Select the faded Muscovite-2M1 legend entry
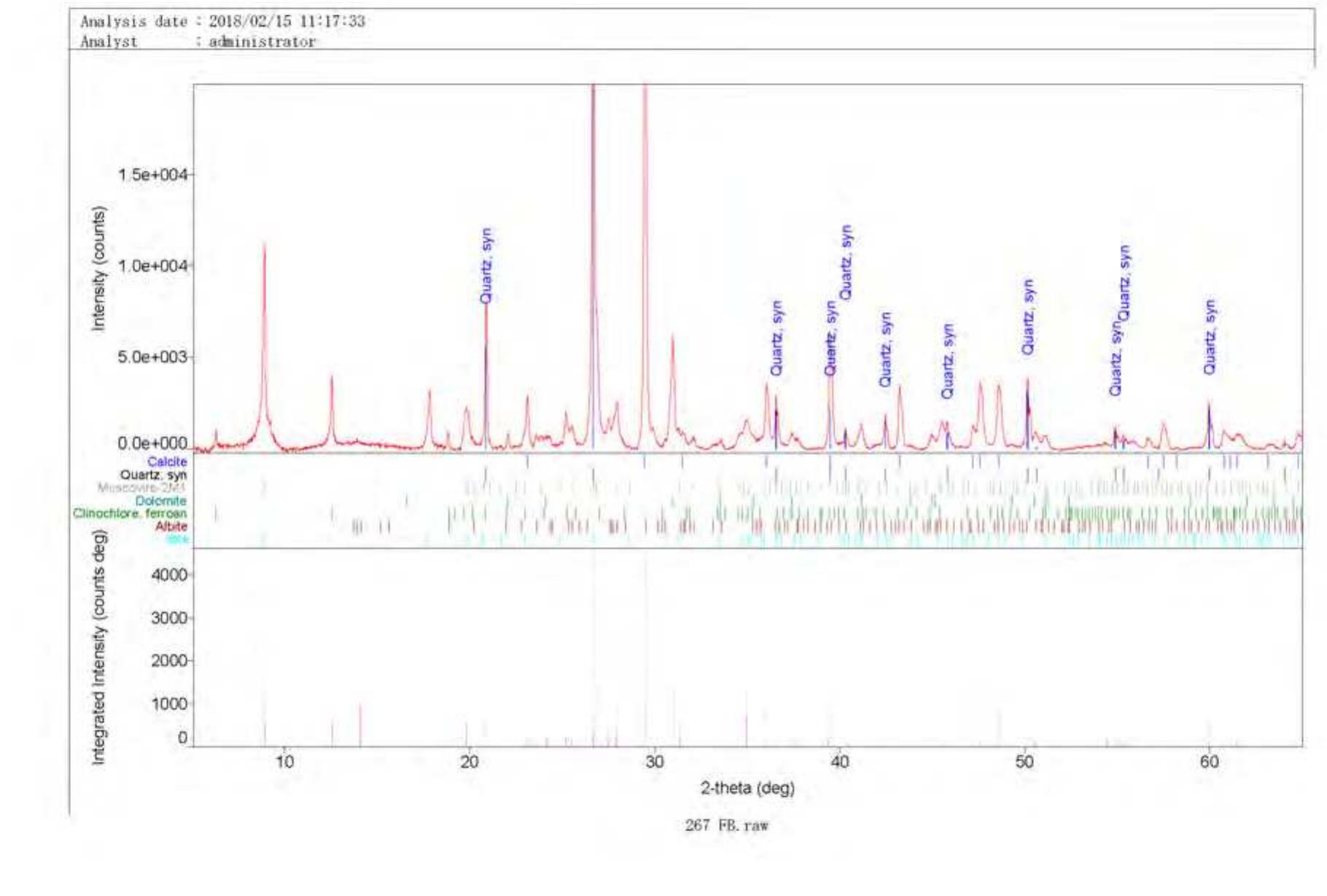This screenshot has width=1327, height=896. (142, 488)
